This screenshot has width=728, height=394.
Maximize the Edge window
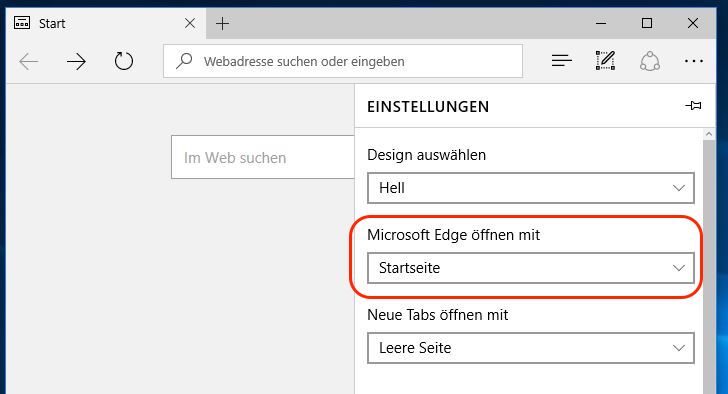click(x=647, y=23)
